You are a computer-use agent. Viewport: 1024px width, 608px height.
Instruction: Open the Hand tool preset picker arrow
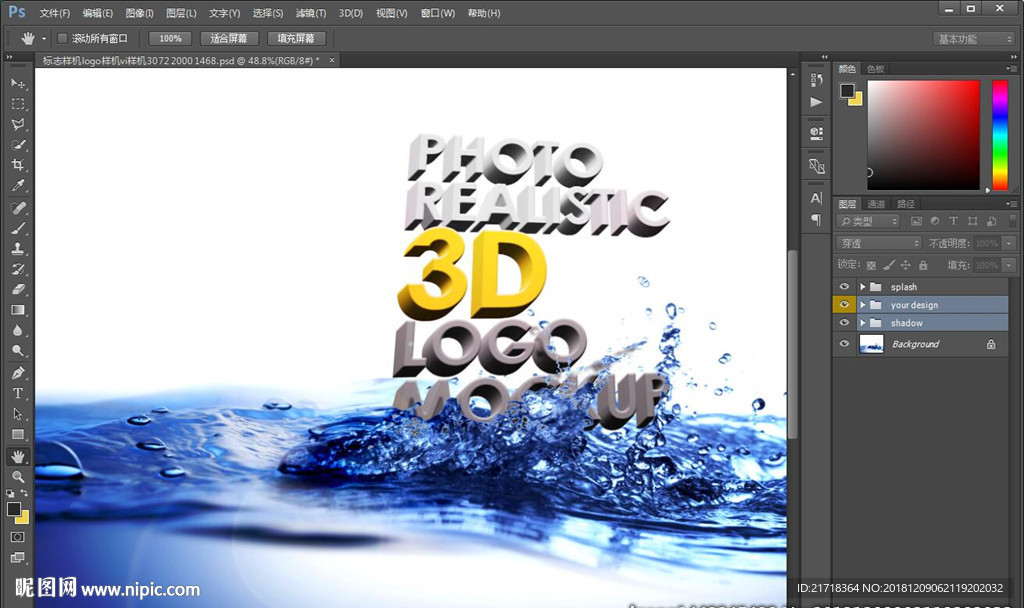tap(44, 39)
